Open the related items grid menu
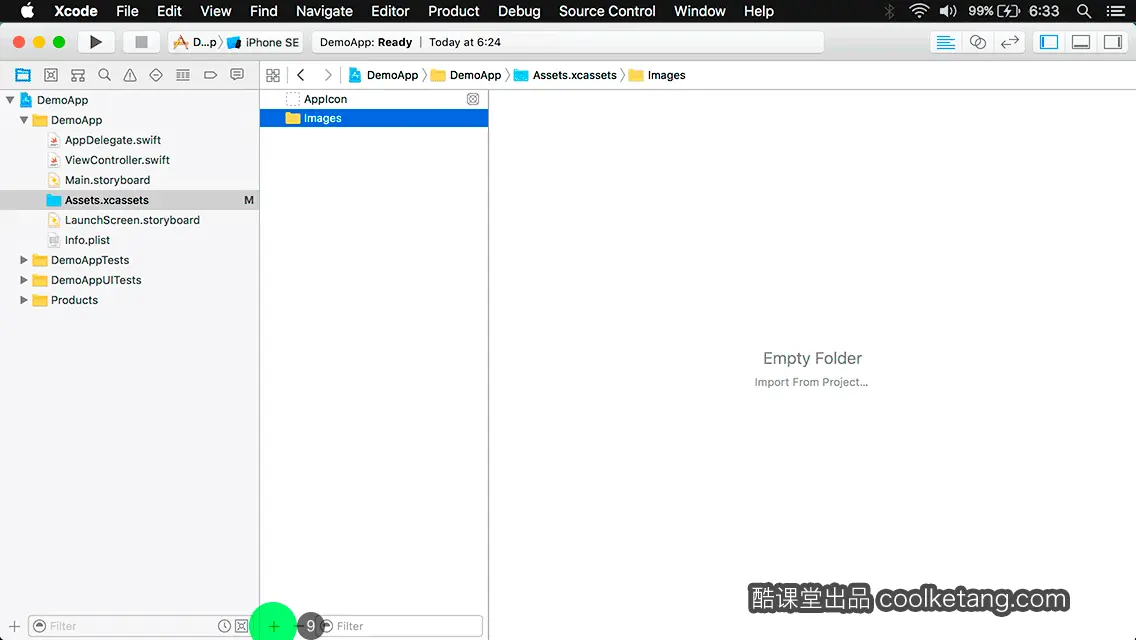1136x640 pixels. pyautogui.click(x=273, y=75)
